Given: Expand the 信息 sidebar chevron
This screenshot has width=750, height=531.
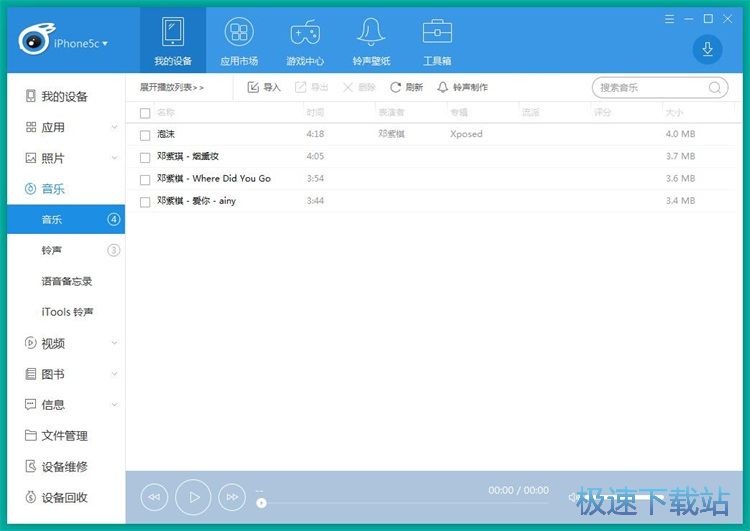Looking at the screenshot, I should point(114,405).
